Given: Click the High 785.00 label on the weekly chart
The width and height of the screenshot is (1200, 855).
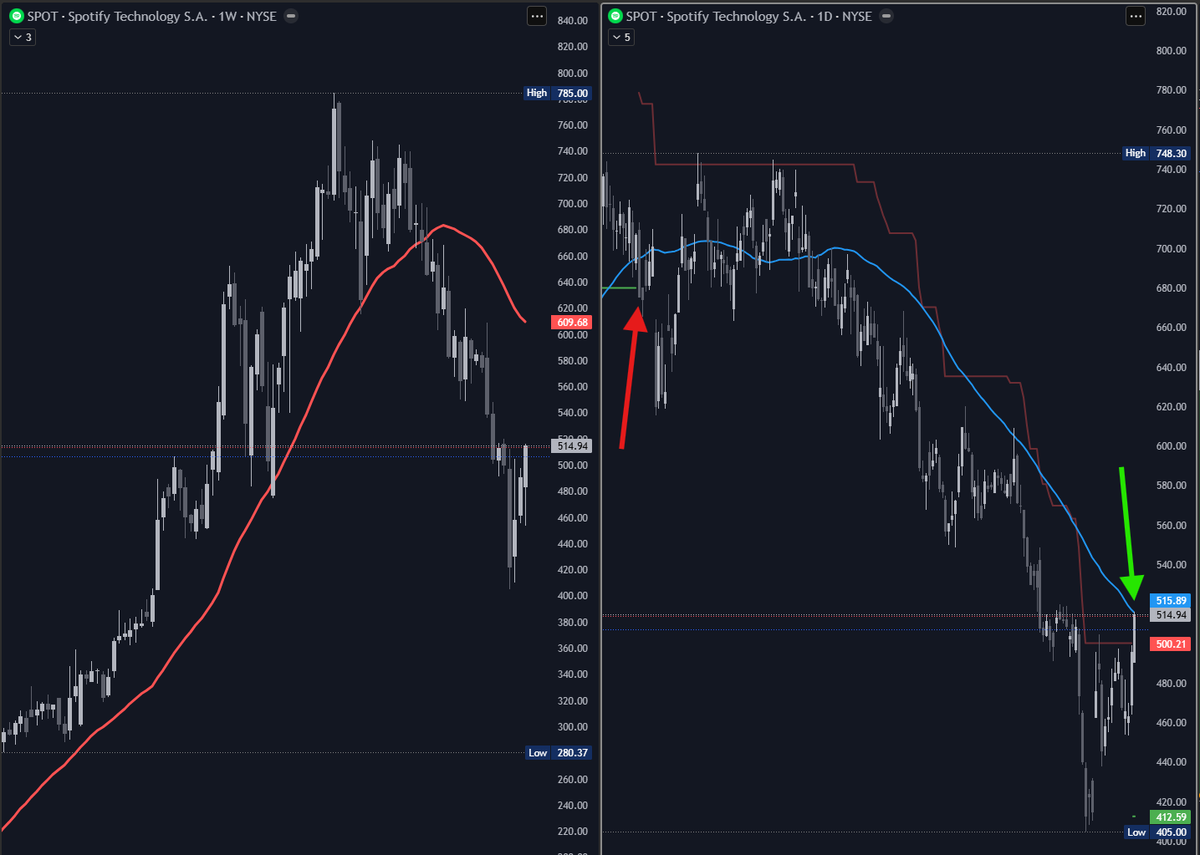Looking at the screenshot, I should (x=558, y=93).
